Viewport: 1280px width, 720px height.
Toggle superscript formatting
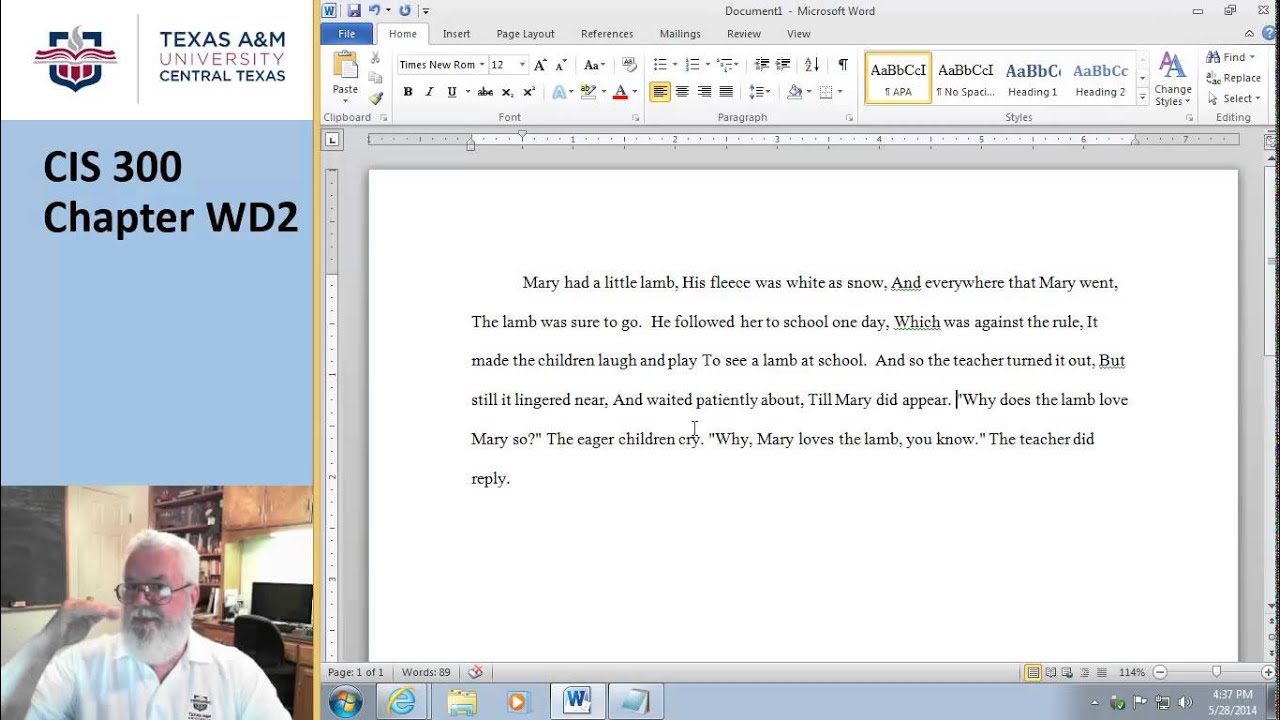(529, 92)
